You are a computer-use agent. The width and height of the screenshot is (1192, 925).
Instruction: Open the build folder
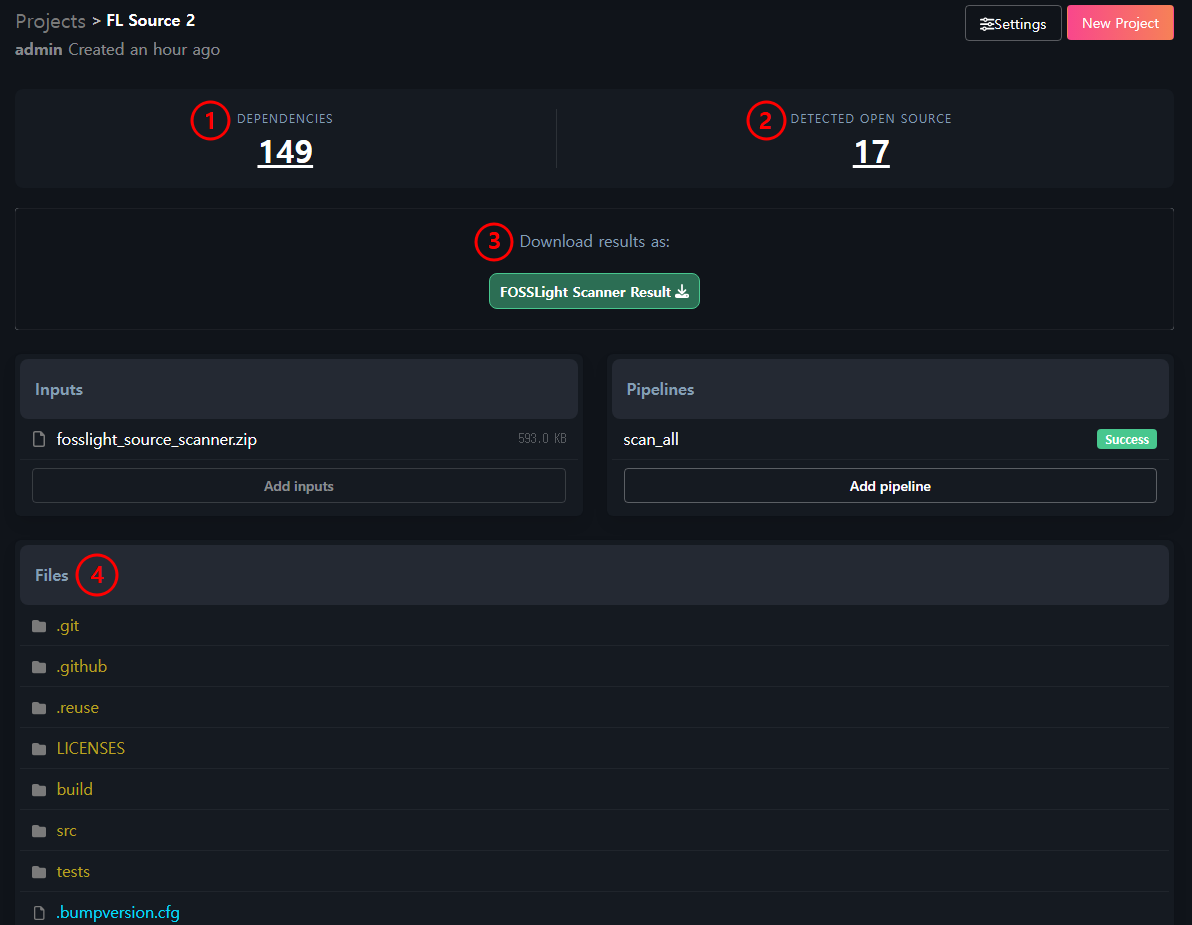tap(74, 790)
